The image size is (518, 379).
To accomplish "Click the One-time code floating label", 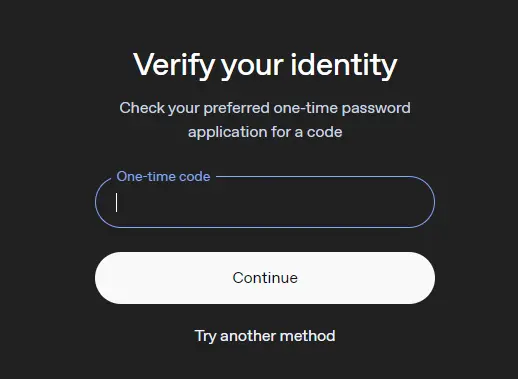I will pos(163,176).
